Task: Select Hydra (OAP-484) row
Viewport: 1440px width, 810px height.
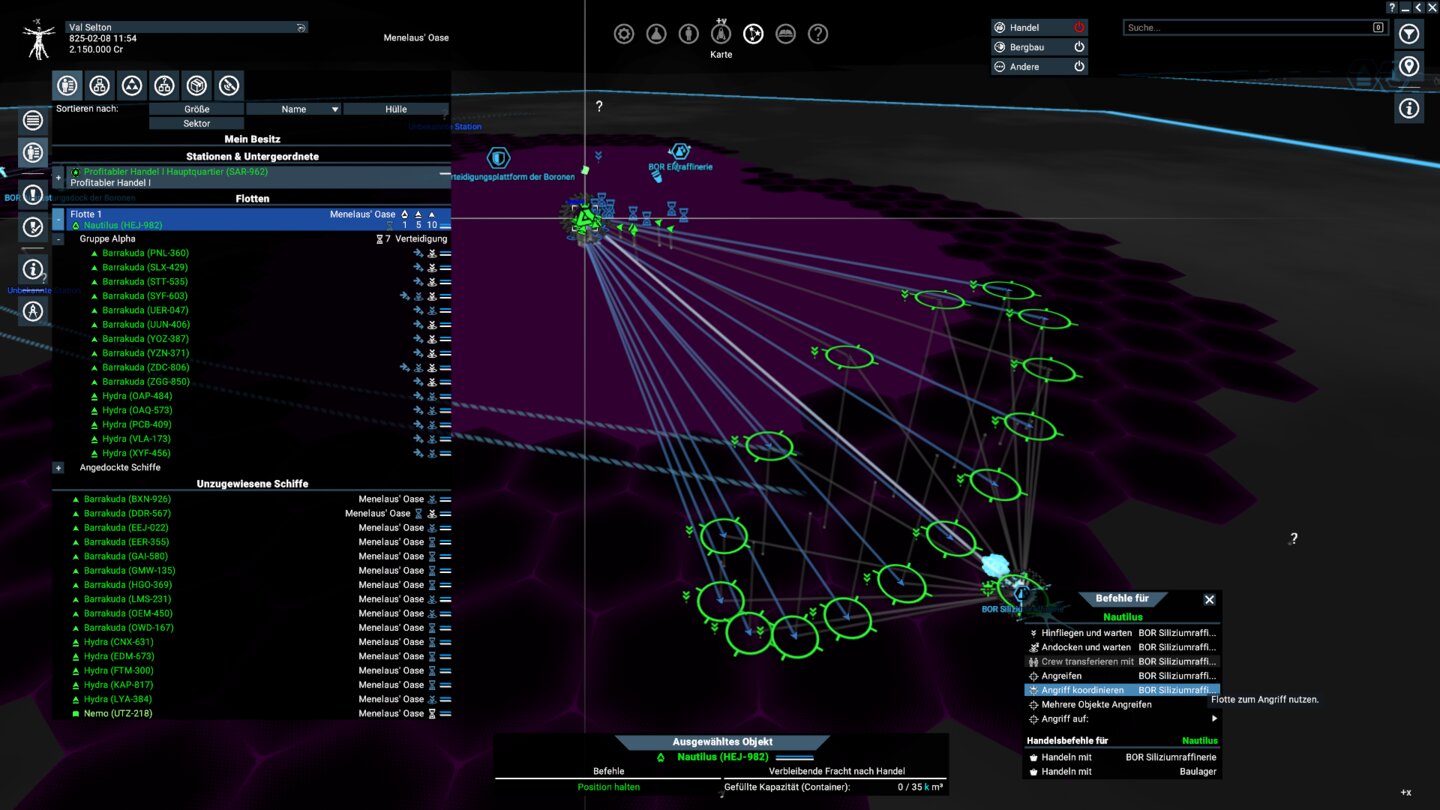Action: click(x=251, y=396)
